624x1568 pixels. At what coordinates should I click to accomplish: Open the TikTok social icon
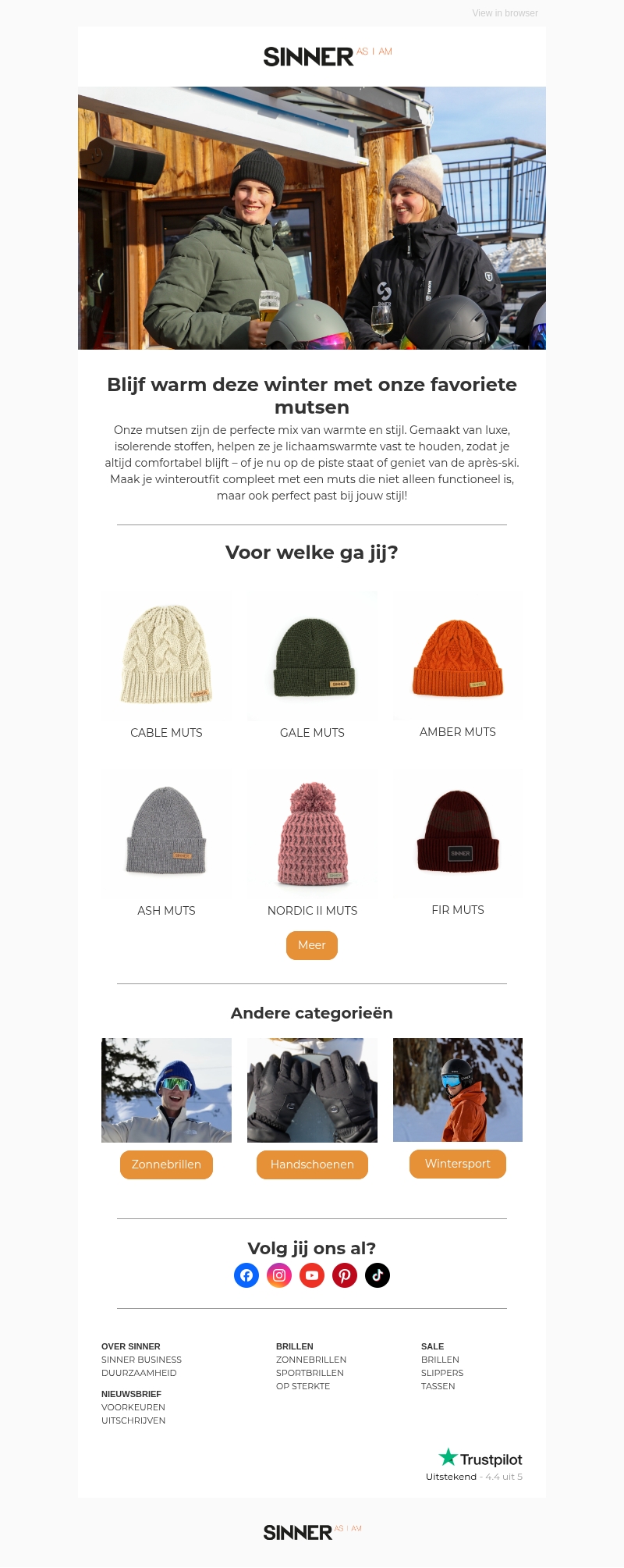(x=378, y=1275)
